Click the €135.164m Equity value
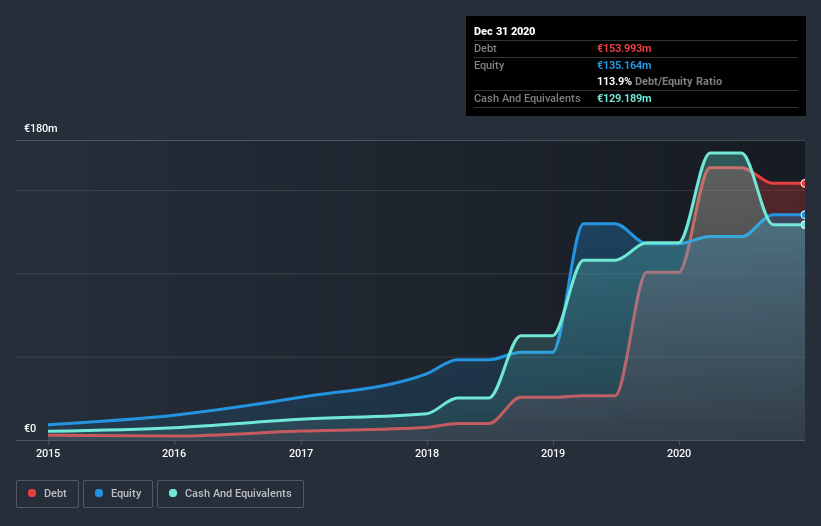The width and height of the screenshot is (821, 526). (x=624, y=65)
